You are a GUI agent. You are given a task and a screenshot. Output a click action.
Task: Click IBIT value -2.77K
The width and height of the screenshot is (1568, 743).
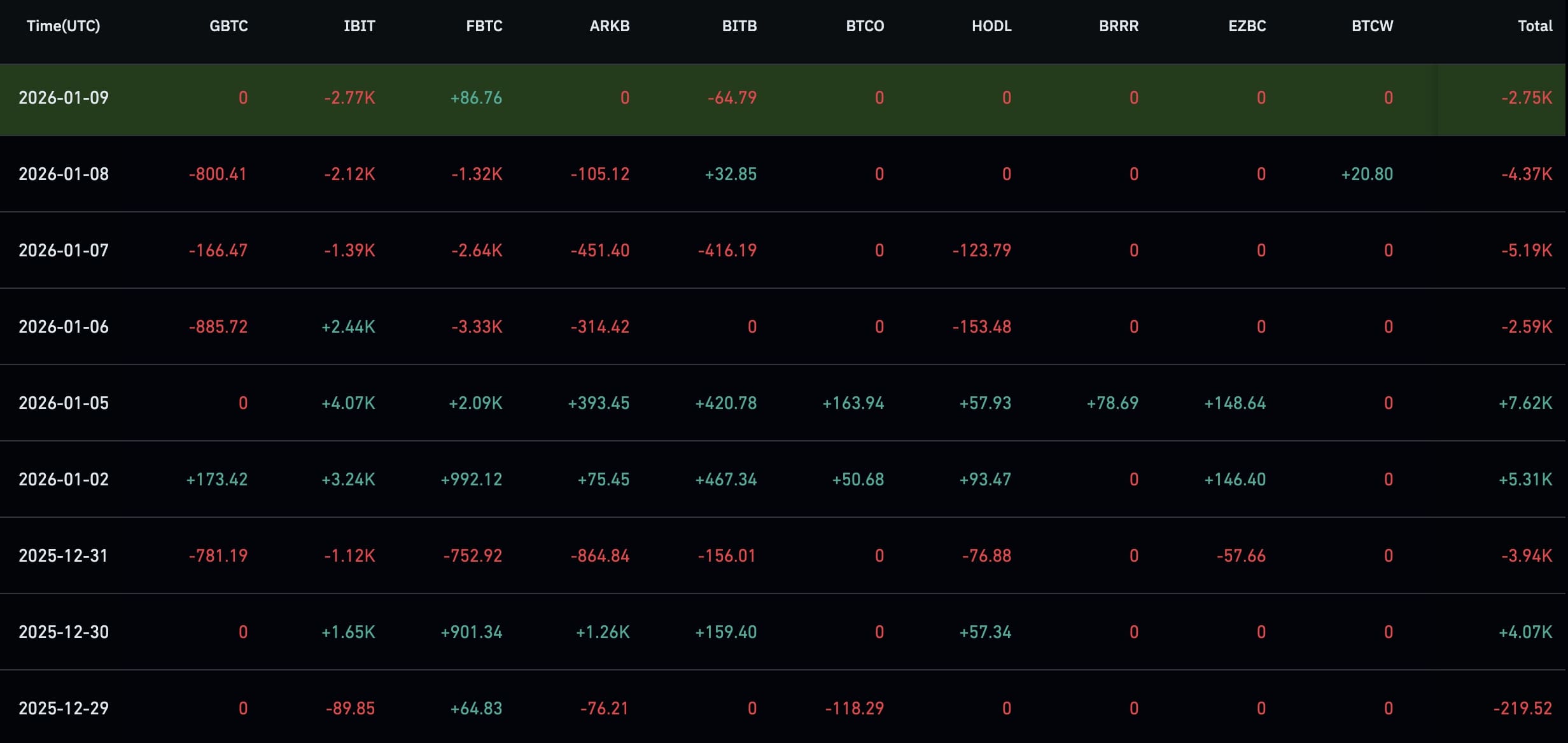coord(349,97)
